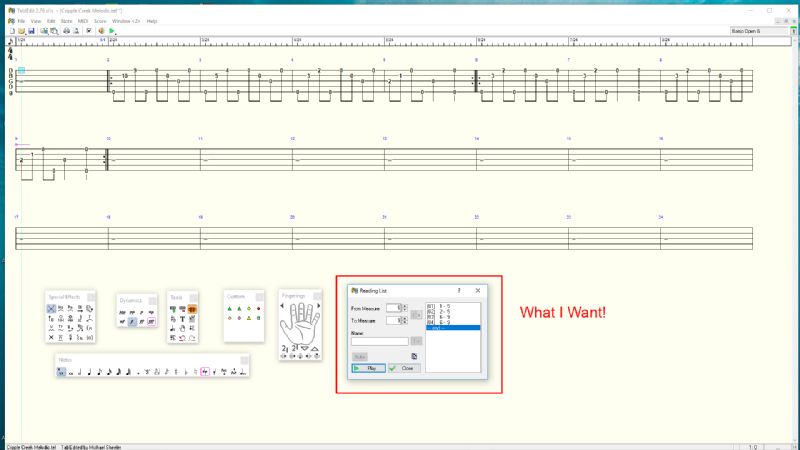The image size is (800, 450).
Task: Select the outlined fff dynamic marking
Action: click(151, 321)
